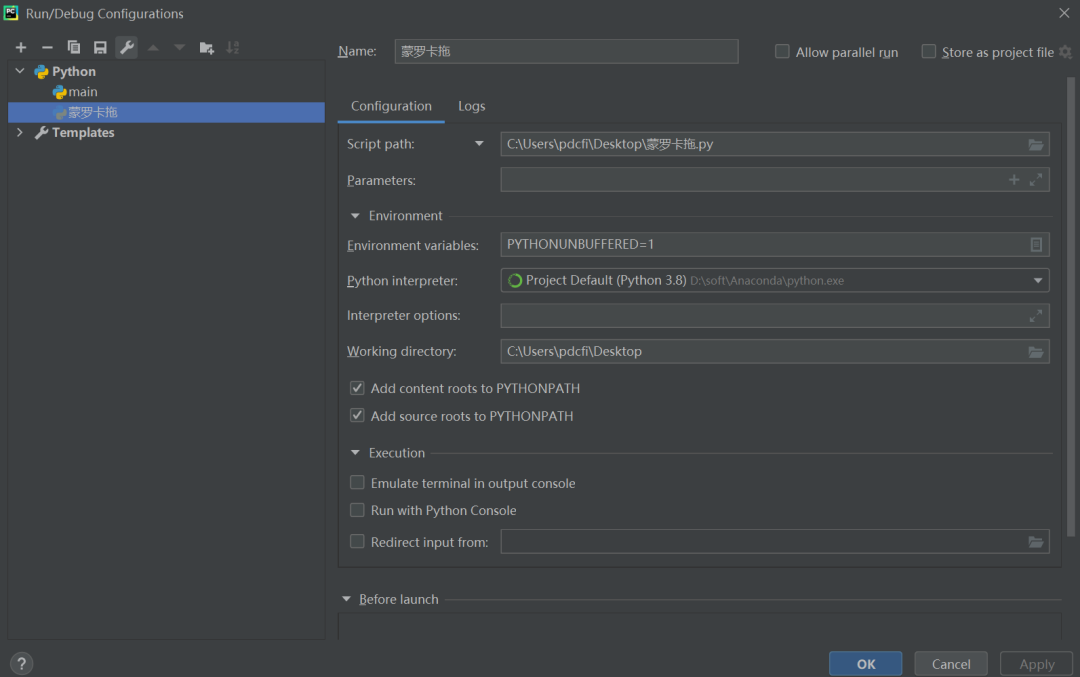
Task: Collapse the Python tree node
Action: [x=20, y=71]
